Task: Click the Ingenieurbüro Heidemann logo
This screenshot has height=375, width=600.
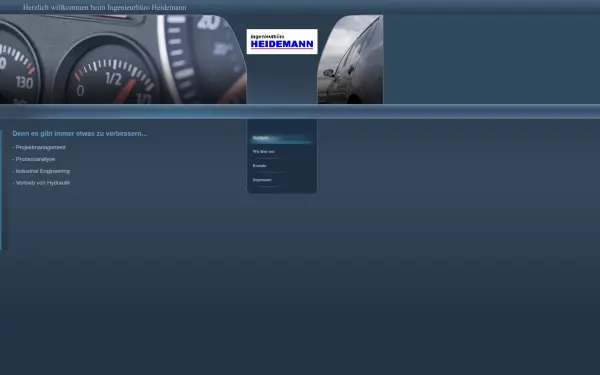Action: point(282,41)
